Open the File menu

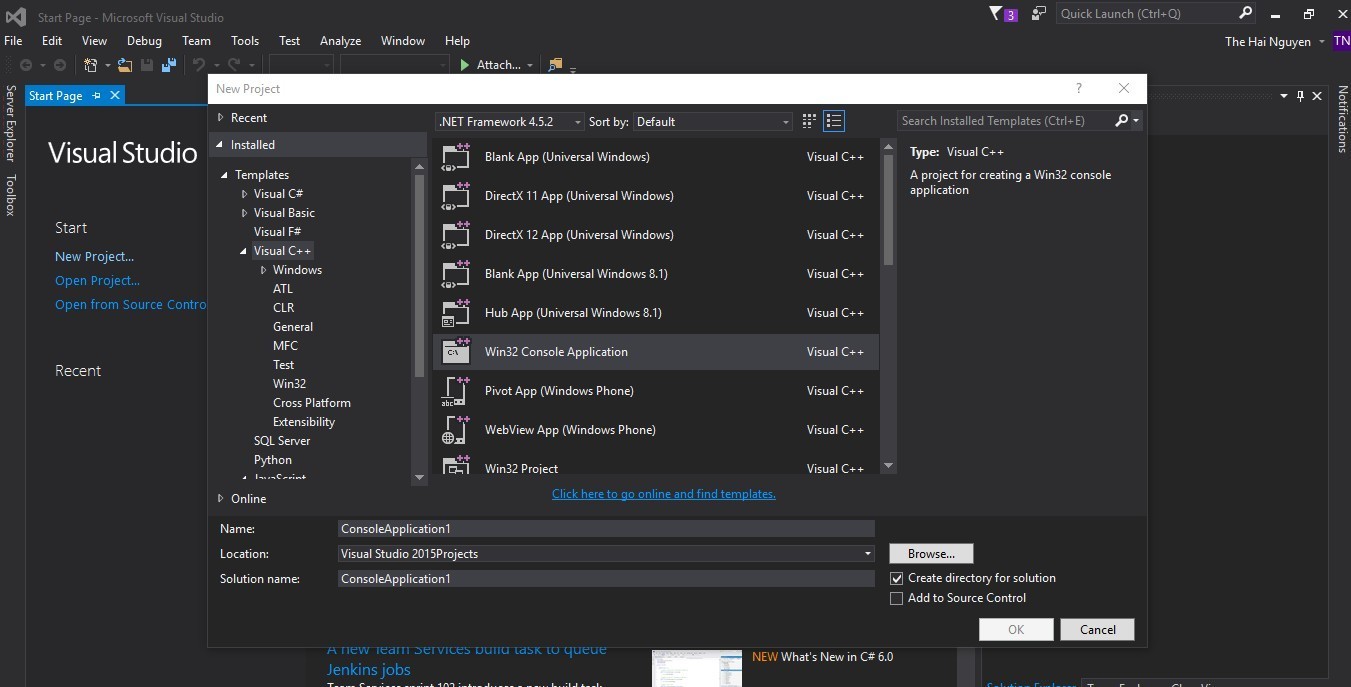click(x=13, y=41)
